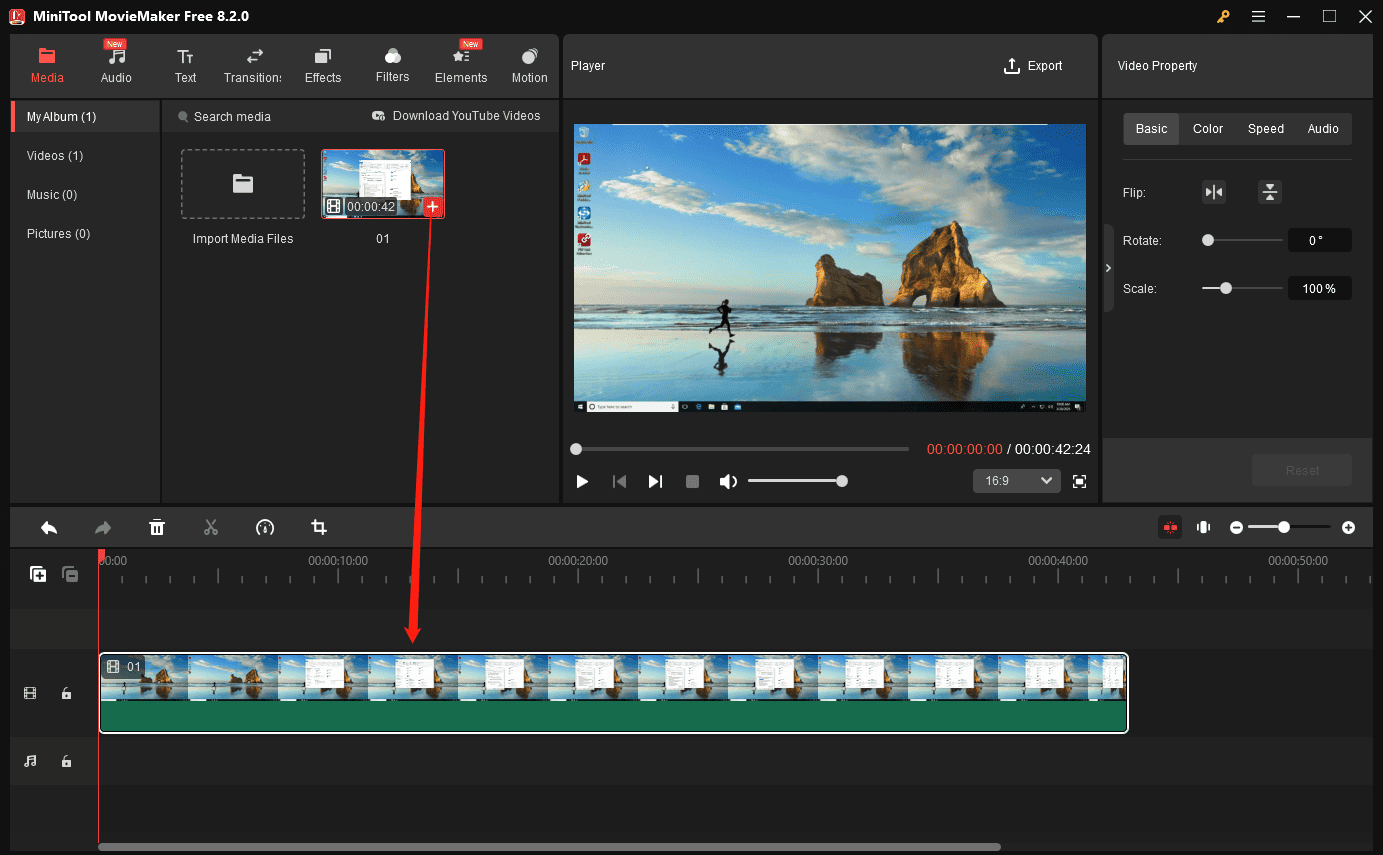Toggle the video track lock
This screenshot has width=1383, height=855.
click(x=66, y=693)
